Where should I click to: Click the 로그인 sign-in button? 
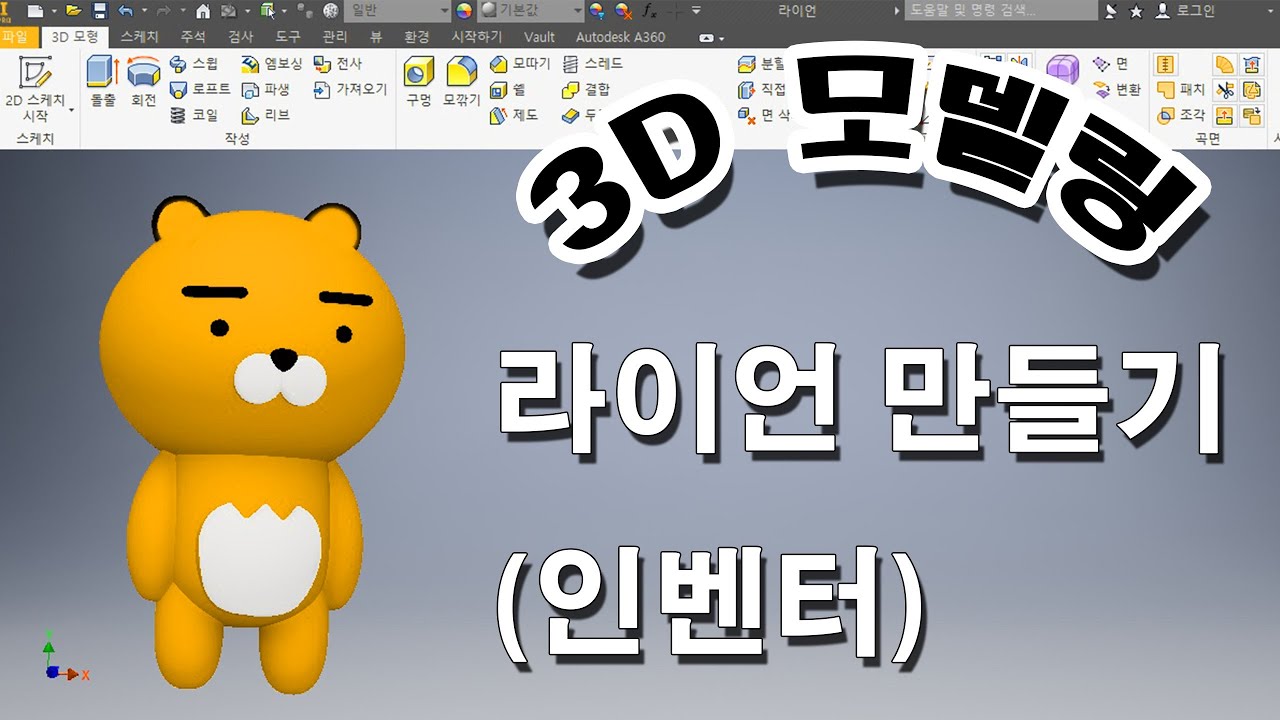coord(1186,11)
